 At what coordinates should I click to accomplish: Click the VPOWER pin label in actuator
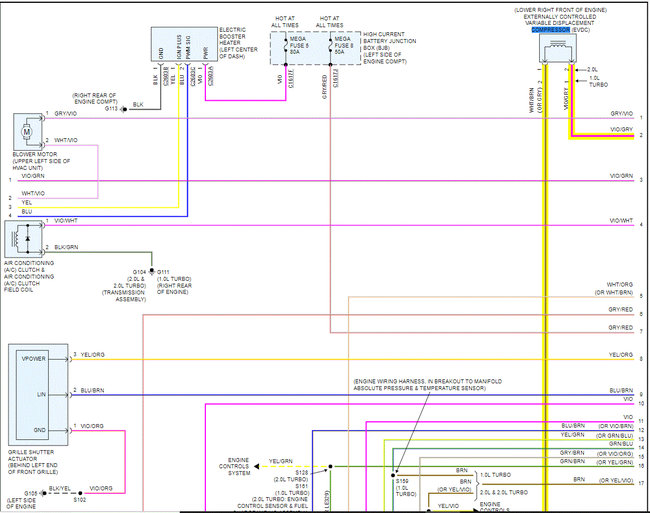click(x=34, y=358)
